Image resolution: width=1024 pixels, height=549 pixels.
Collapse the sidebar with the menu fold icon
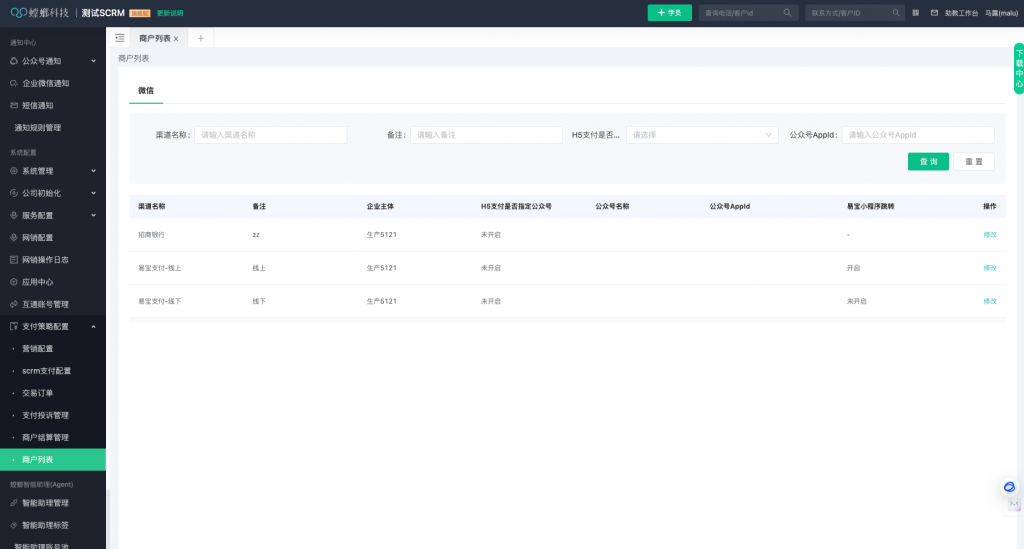(x=120, y=38)
